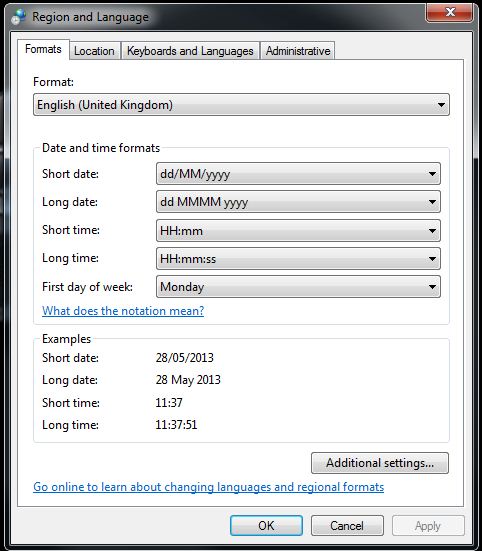
Task: Click the greyed-out Apply button
Action: pyautogui.click(x=428, y=526)
